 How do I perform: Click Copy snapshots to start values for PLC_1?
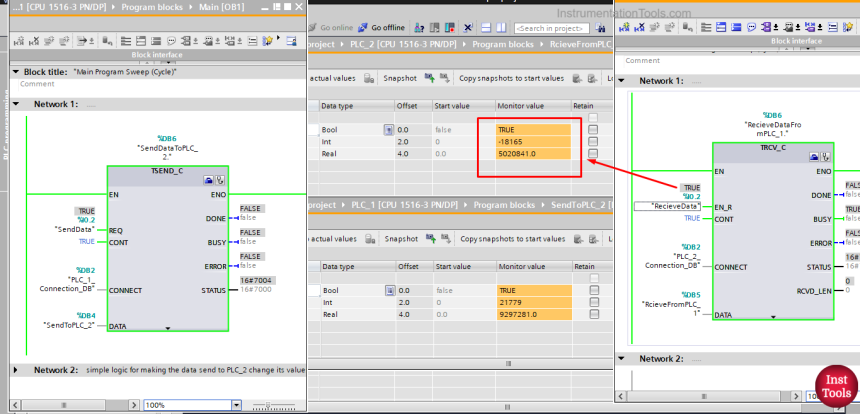tap(512, 239)
